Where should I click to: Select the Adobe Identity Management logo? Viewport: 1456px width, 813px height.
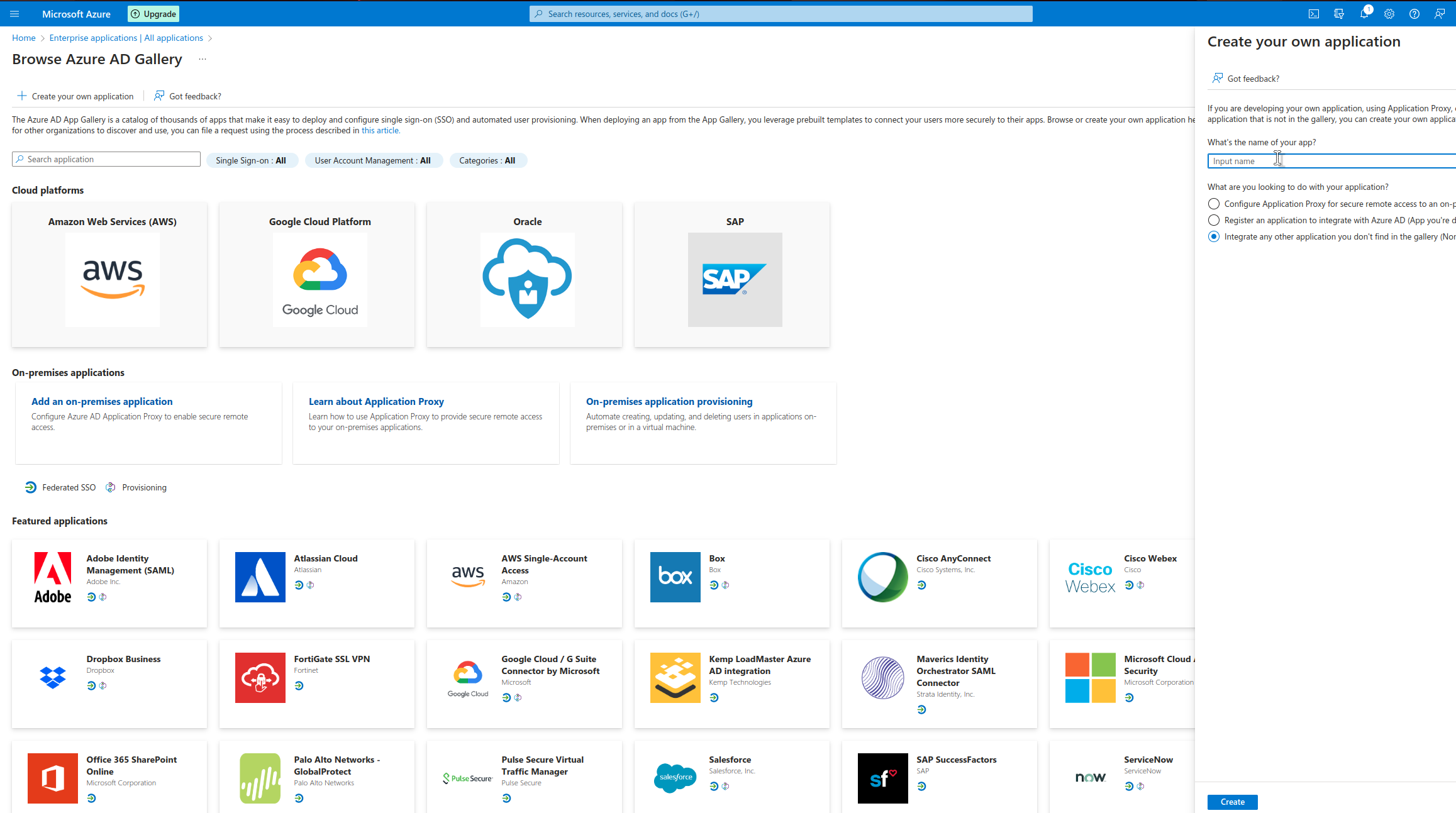pyautogui.click(x=53, y=577)
